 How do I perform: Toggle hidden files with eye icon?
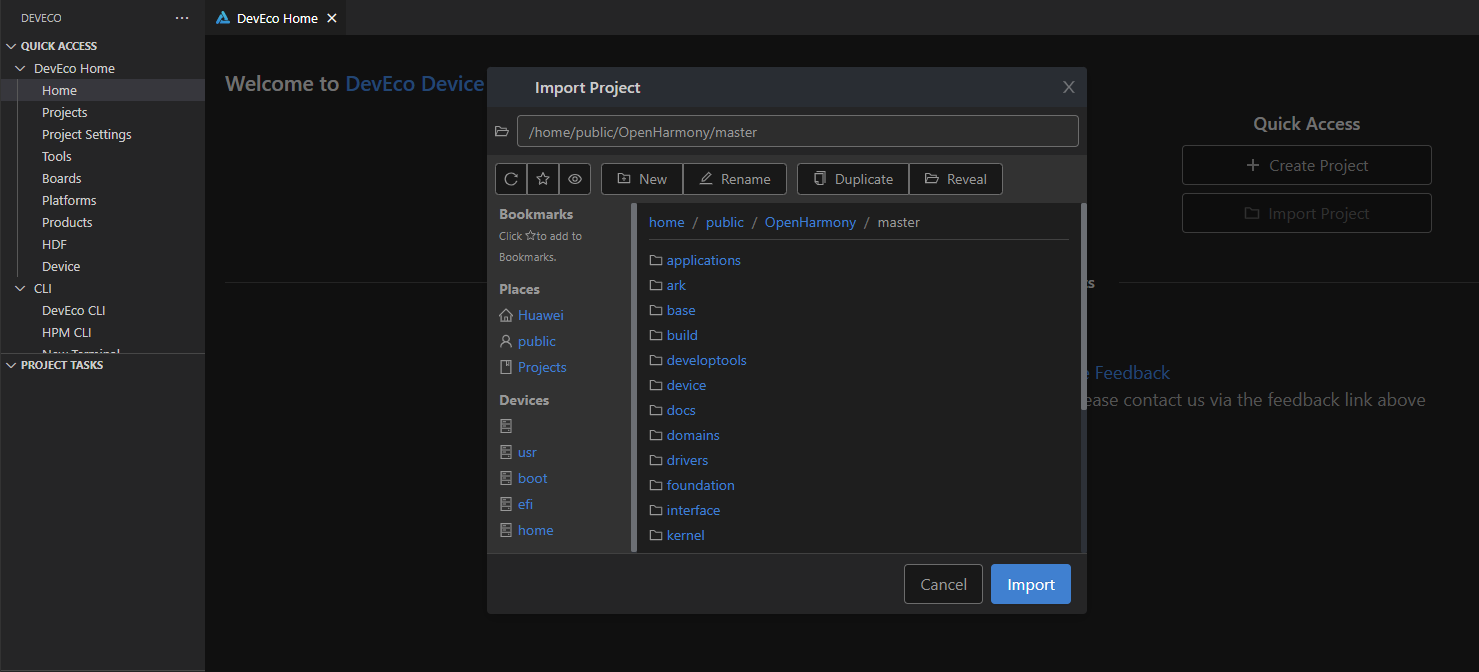coord(575,179)
